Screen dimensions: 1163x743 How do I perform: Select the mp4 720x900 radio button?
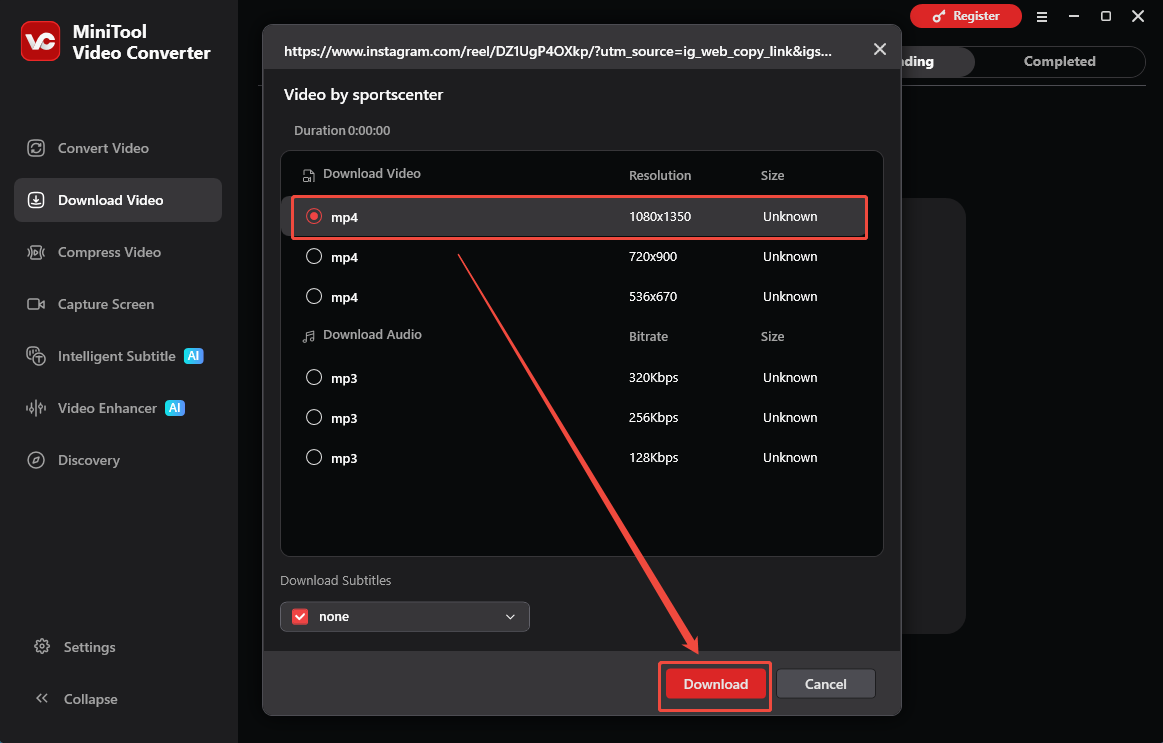(314, 257)
